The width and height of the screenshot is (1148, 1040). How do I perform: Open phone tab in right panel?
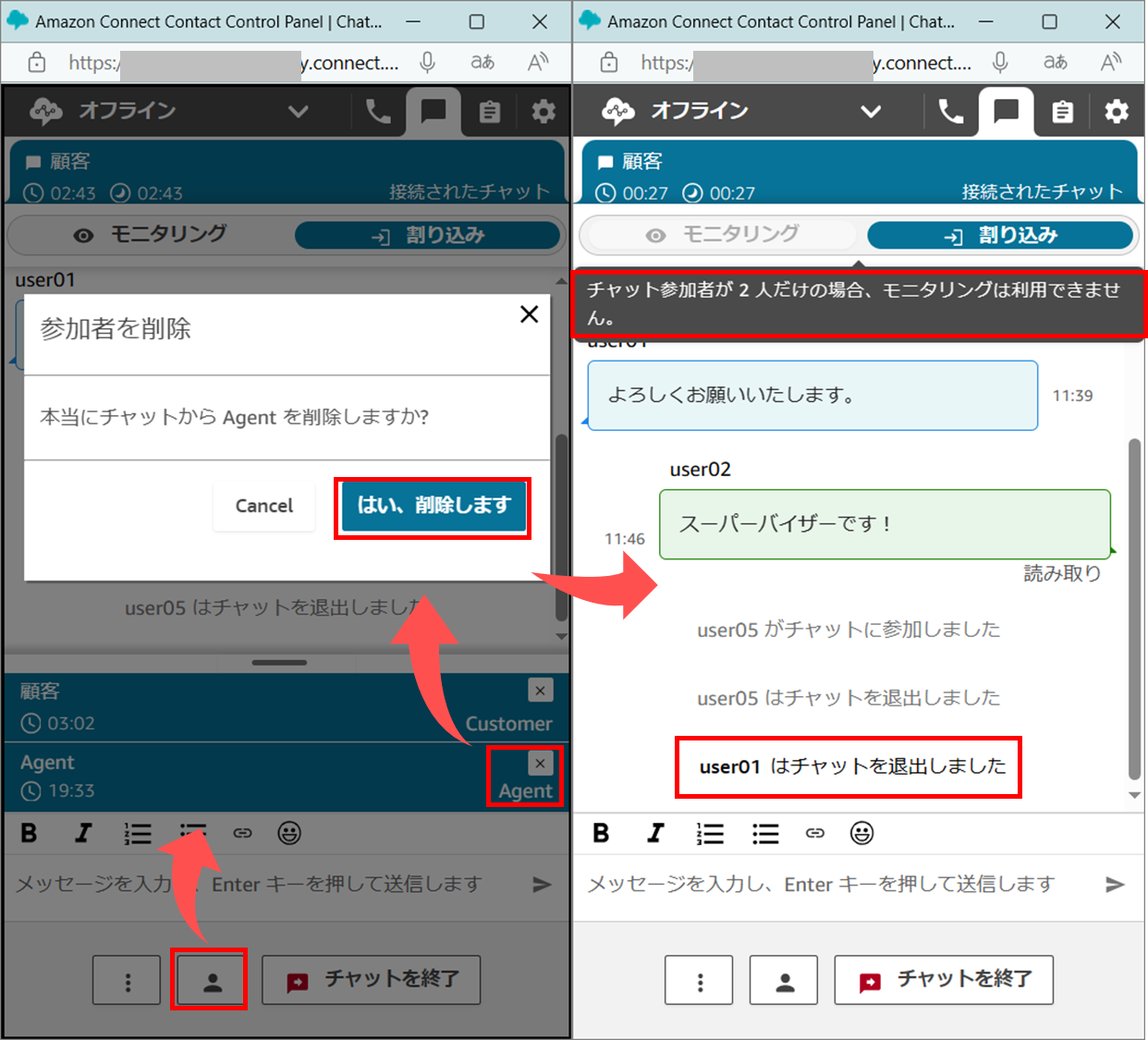pyautogui.click(x=950, y=112)
